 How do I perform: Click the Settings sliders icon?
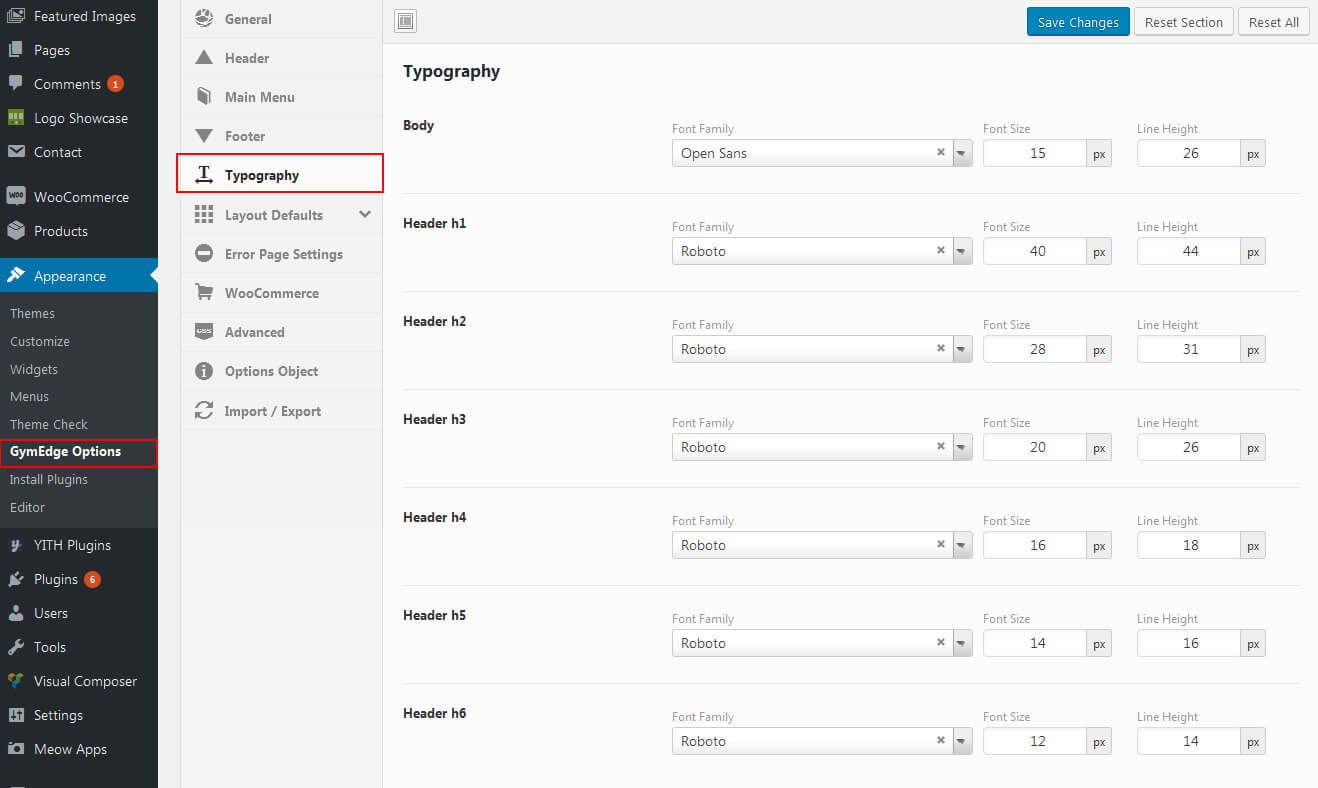pos(16,715)
